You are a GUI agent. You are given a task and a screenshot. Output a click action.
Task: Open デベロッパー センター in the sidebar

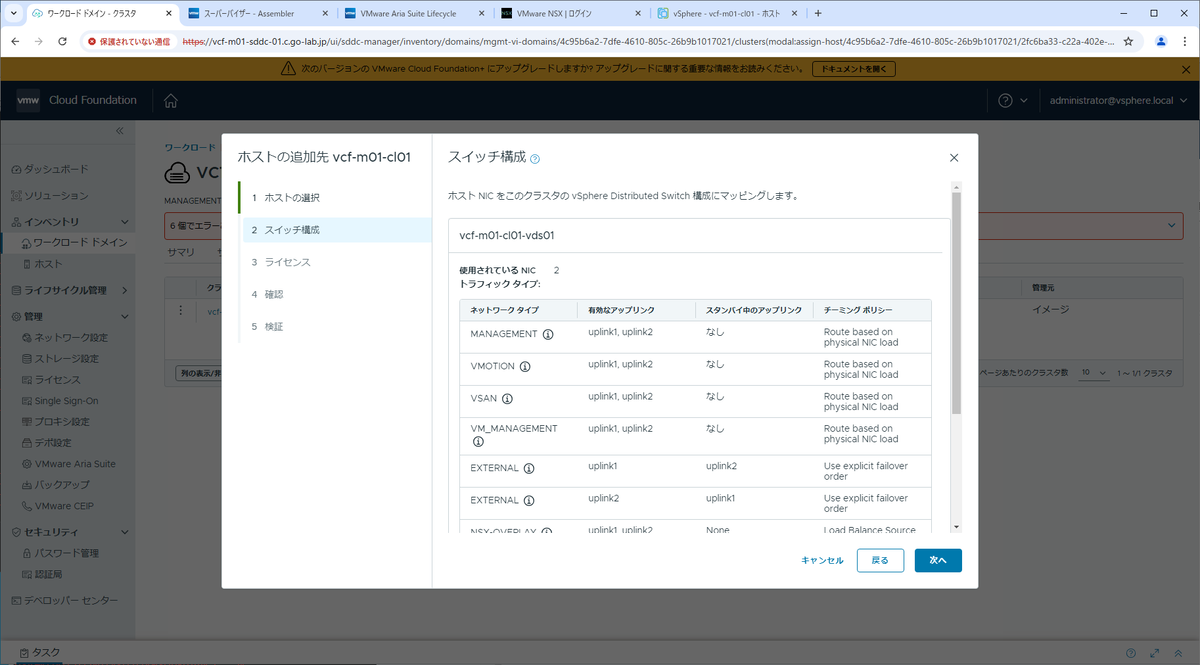(x=70, y=600)
